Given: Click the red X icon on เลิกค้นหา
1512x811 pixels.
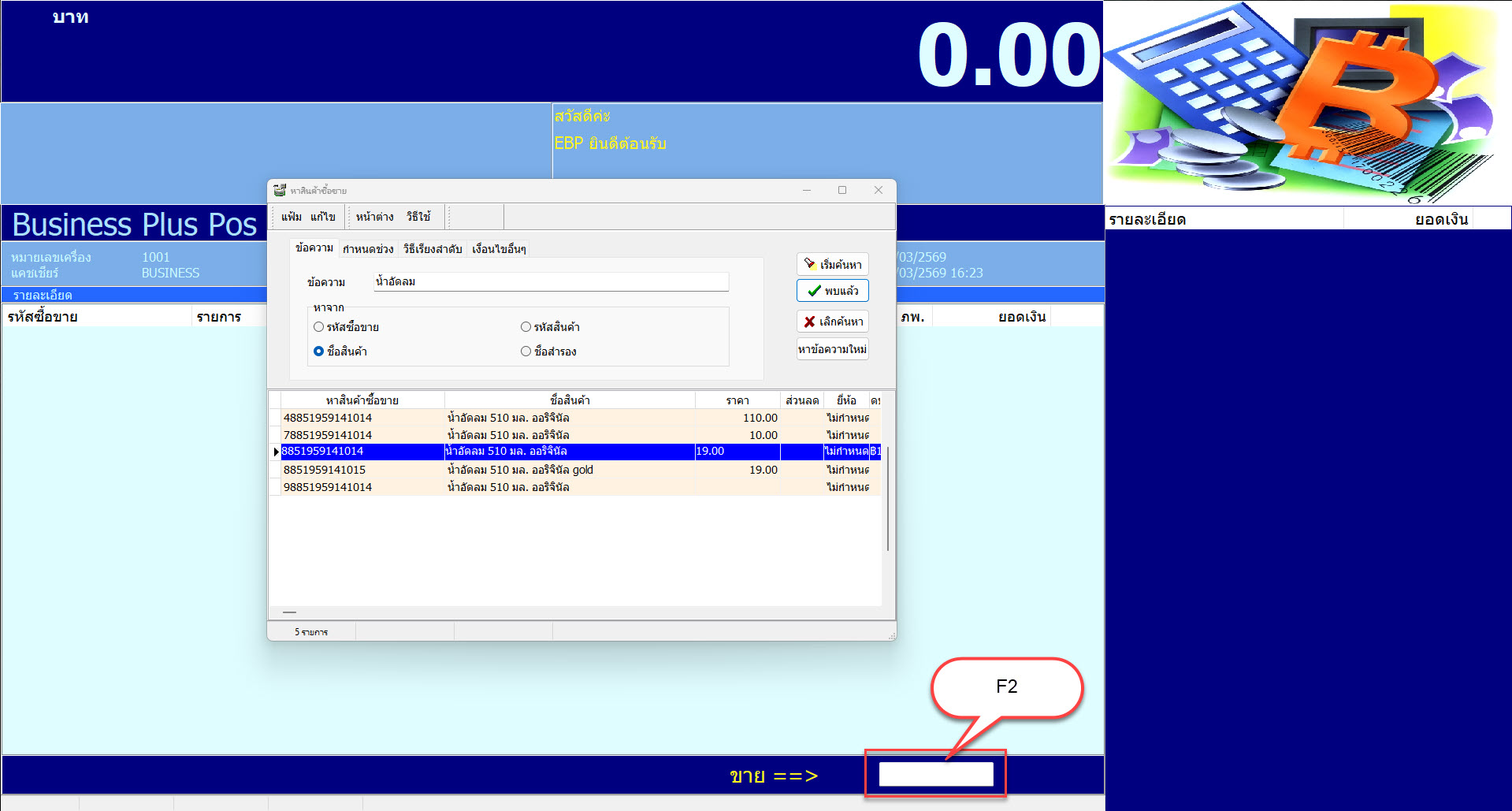Looking at the screenshot, I should [x=809, y=322].
